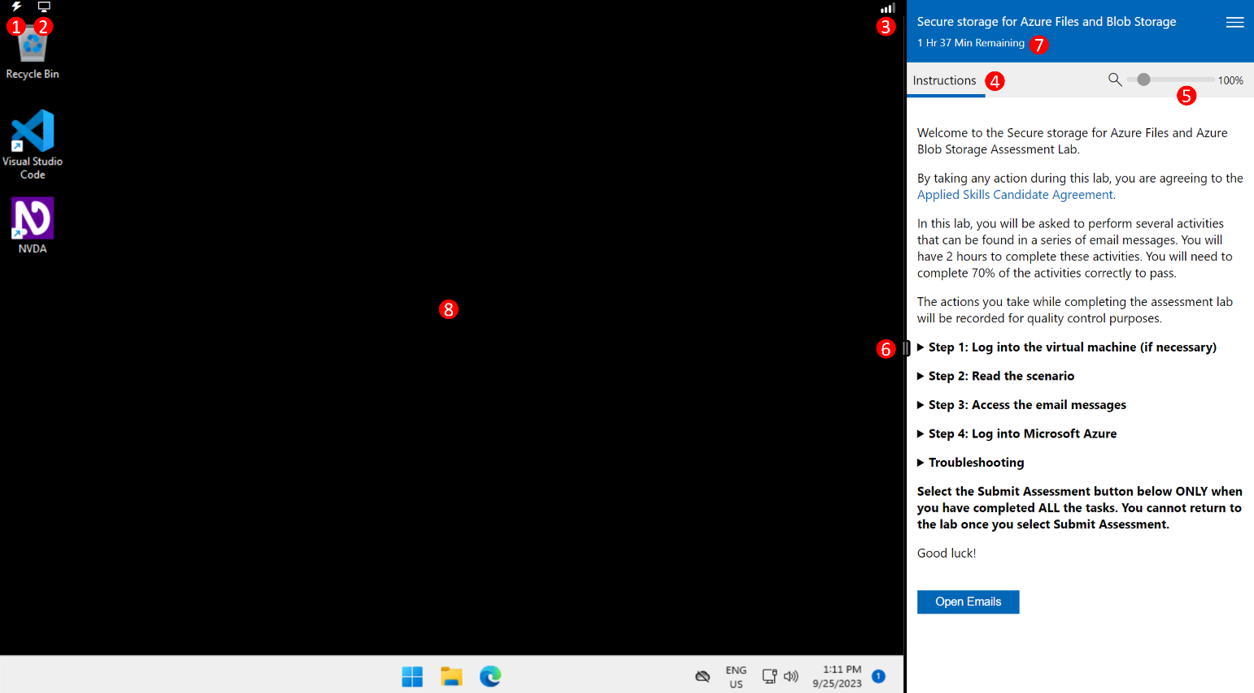1254x693 pixels.
Task: Click the split pane handle
Action: pyautogui.click(x=906, y=348)
